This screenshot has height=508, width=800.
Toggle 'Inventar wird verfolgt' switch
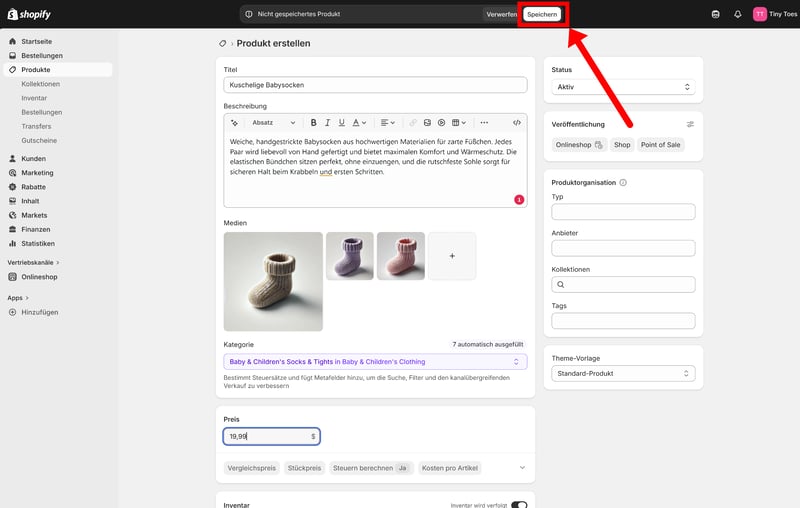[x=519, y=505]
